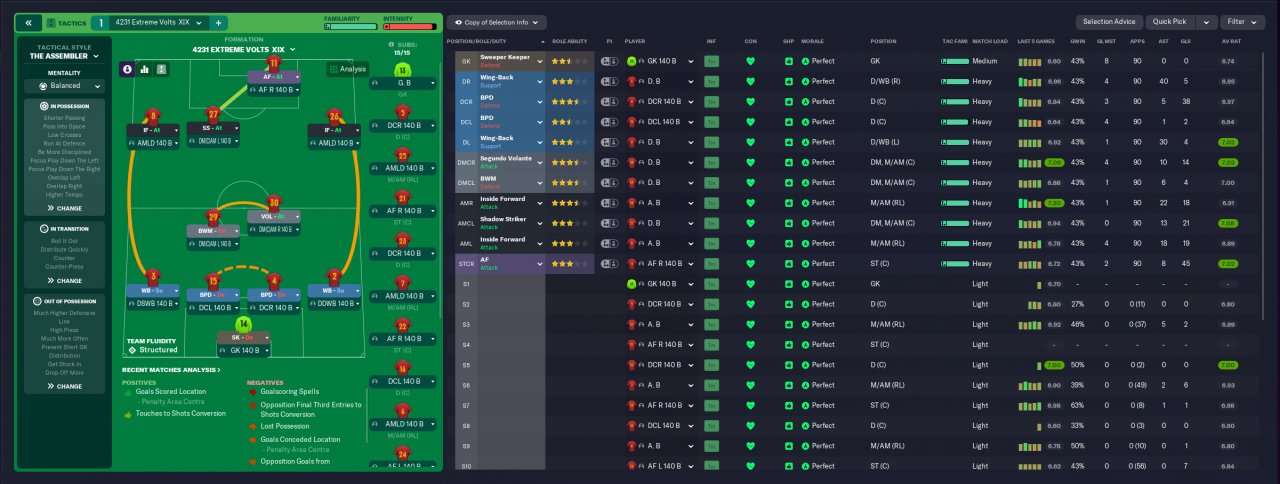Collapse the tactics panel with double-arrow icon
Viewport: 1280px width, 484px height.
pyautogui.click(x=28, y=22)
